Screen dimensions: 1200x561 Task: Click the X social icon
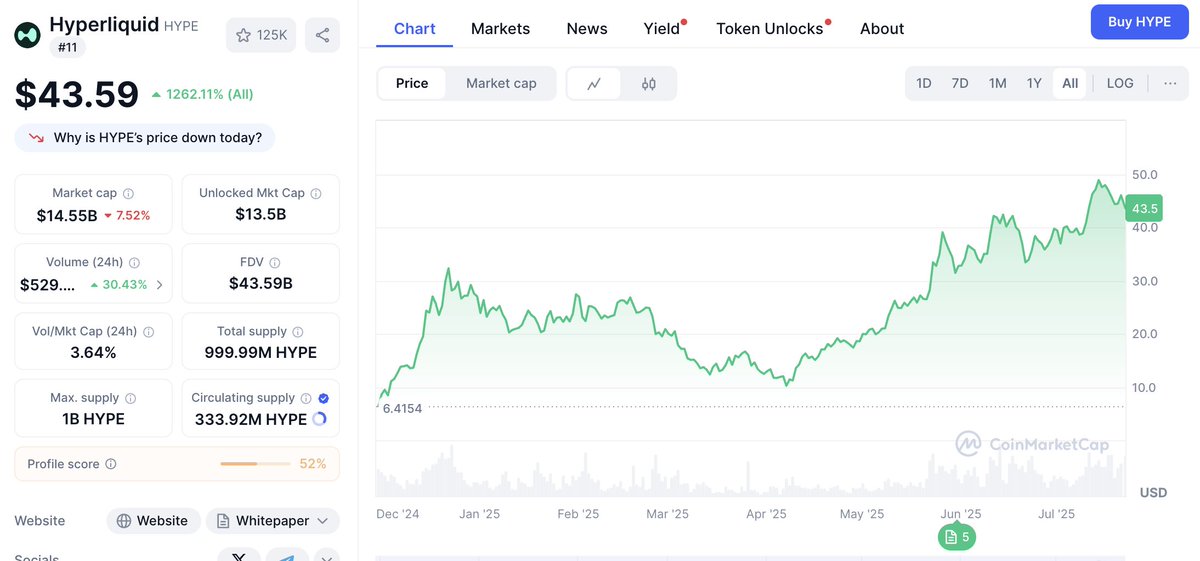coord(239,556)
